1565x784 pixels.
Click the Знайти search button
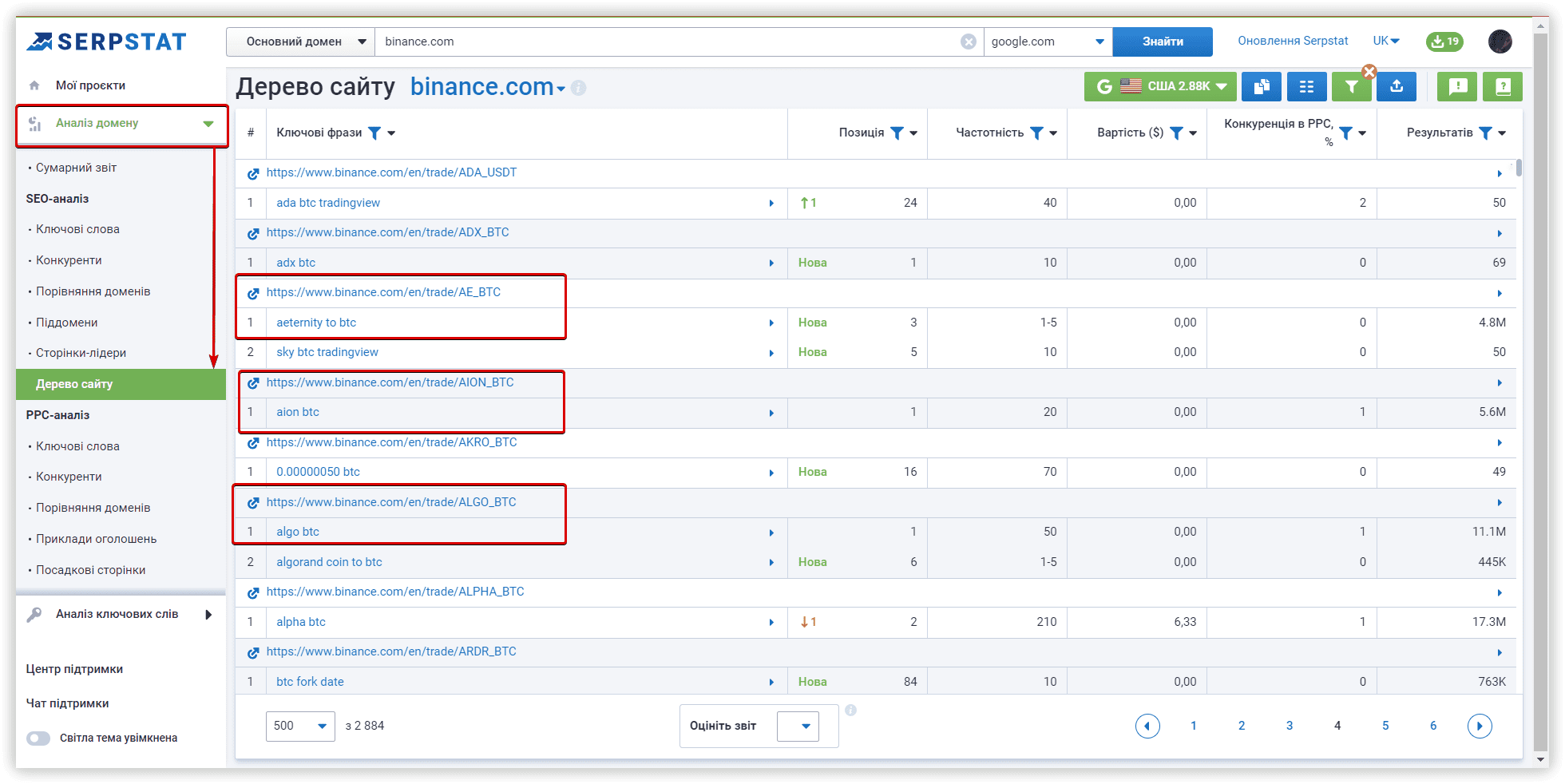pyautogui.click(x=1163, y=42)
